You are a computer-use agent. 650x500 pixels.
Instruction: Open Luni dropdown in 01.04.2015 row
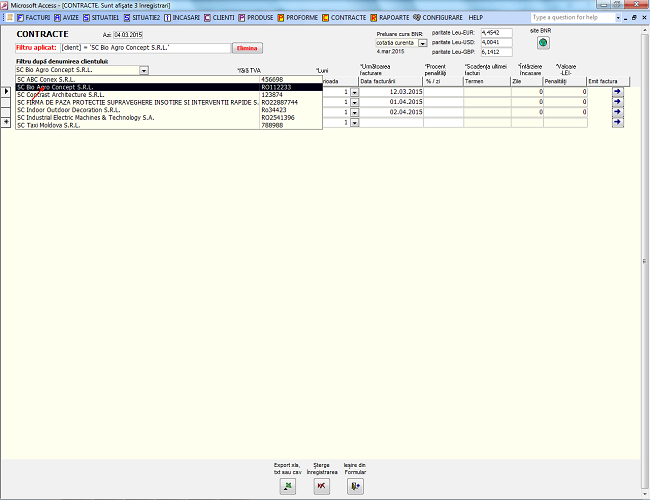pos(354,102)
